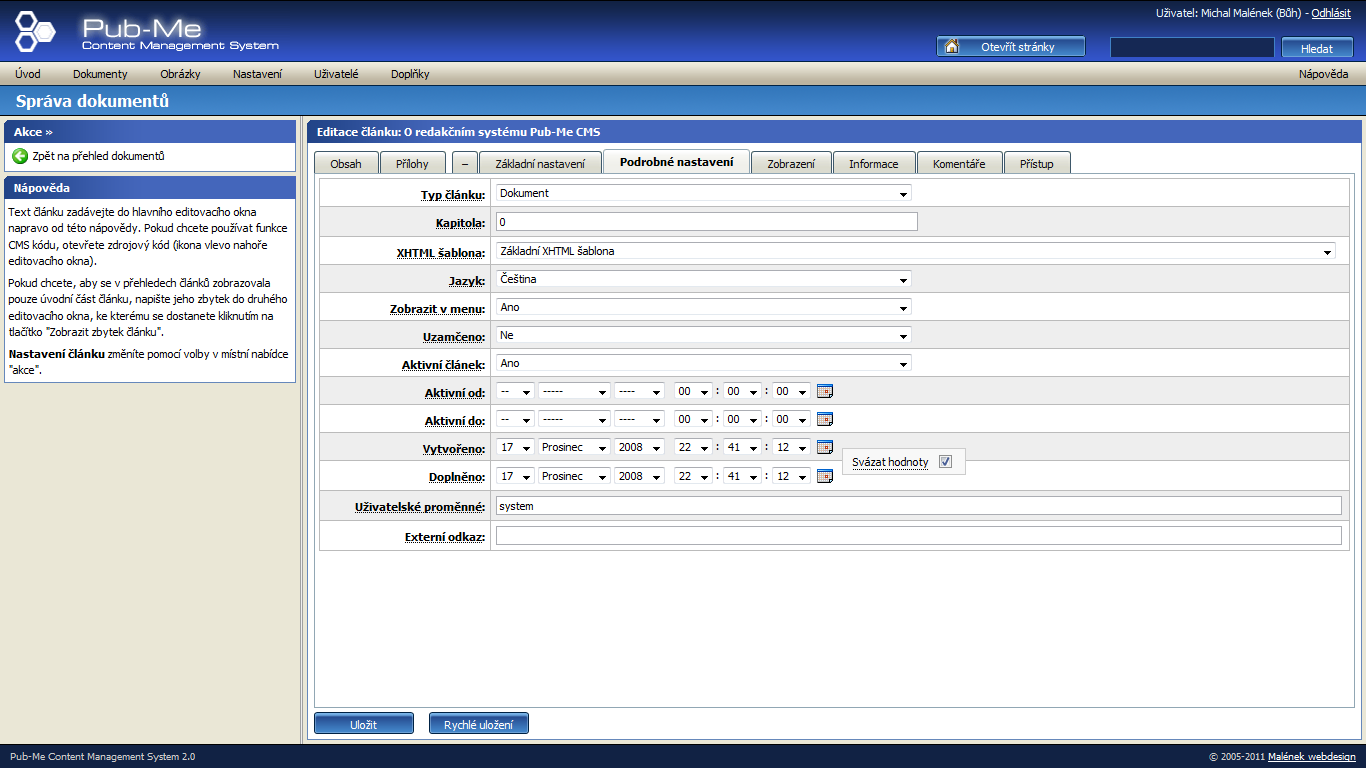Screen dimensions: 1366x768
Task: Open the Typ článku dropdown
Action: click(x=704, y=194)
